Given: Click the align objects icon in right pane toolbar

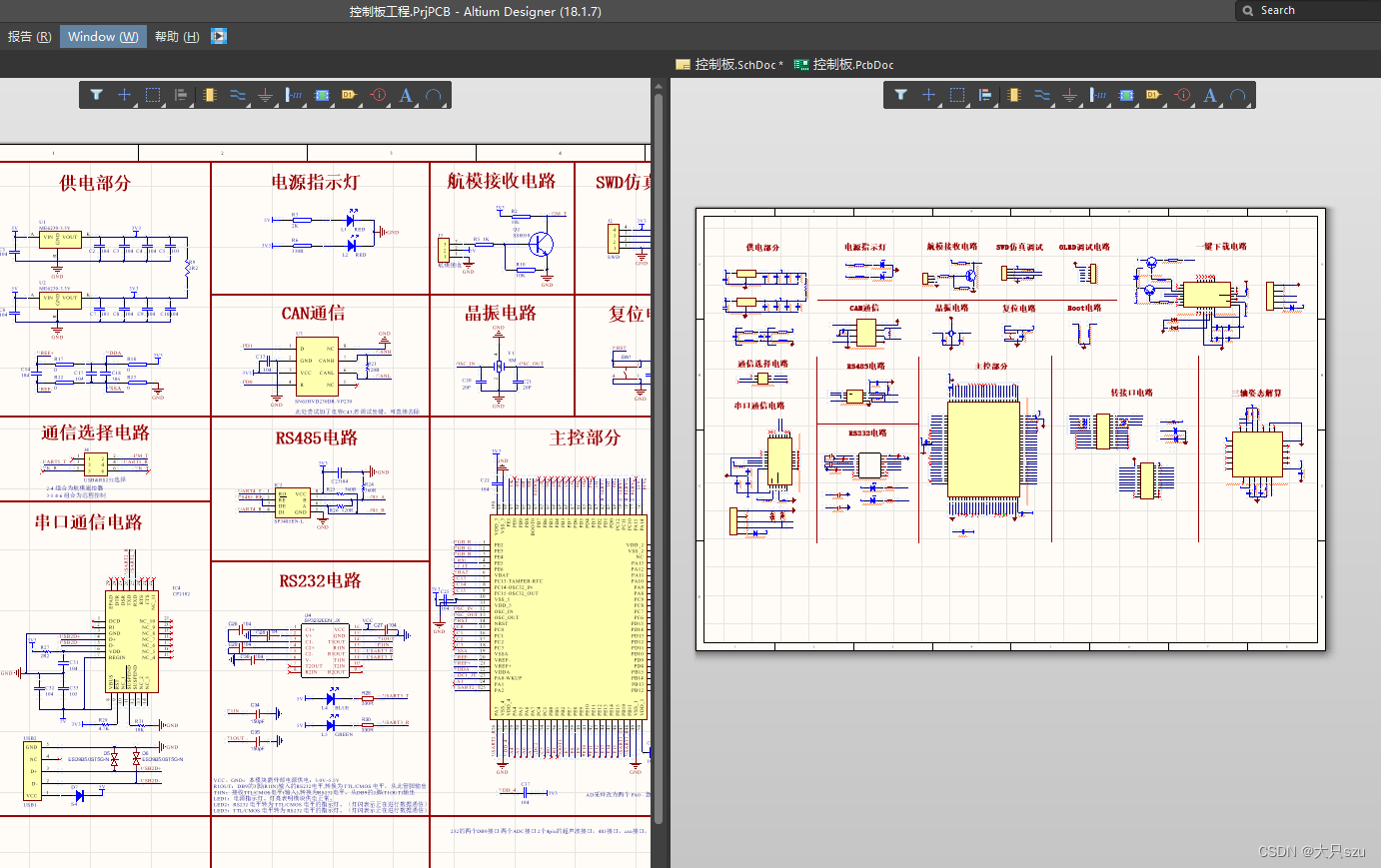Looking at the screenshot, I should click(985, 95).
